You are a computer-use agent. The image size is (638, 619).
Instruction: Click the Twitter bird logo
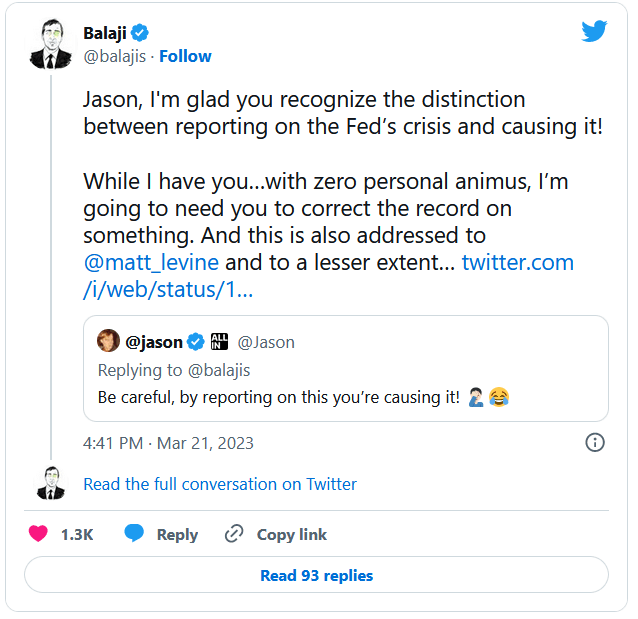(594, 32)
